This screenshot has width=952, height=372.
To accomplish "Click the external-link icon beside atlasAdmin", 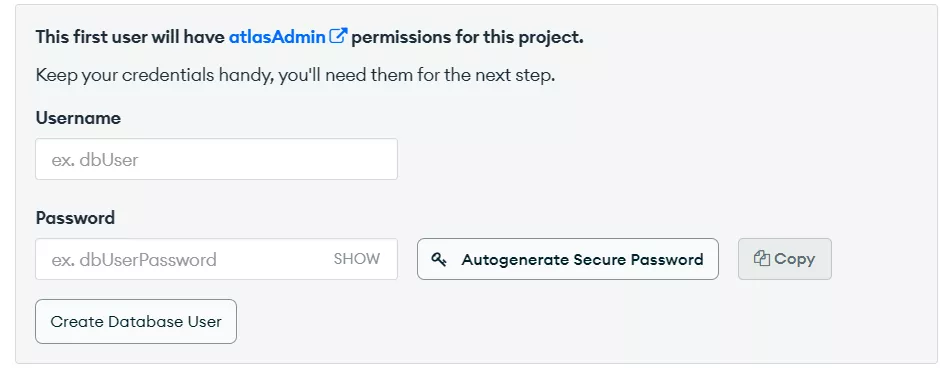I will (338, 36).
